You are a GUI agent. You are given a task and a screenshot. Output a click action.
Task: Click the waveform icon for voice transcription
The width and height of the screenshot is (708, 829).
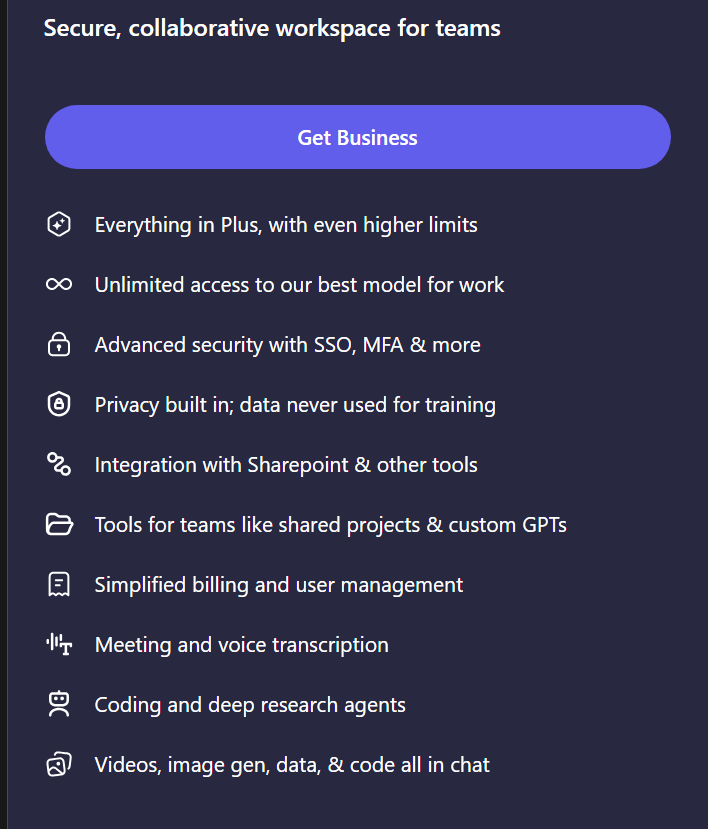tap(59, 645)
